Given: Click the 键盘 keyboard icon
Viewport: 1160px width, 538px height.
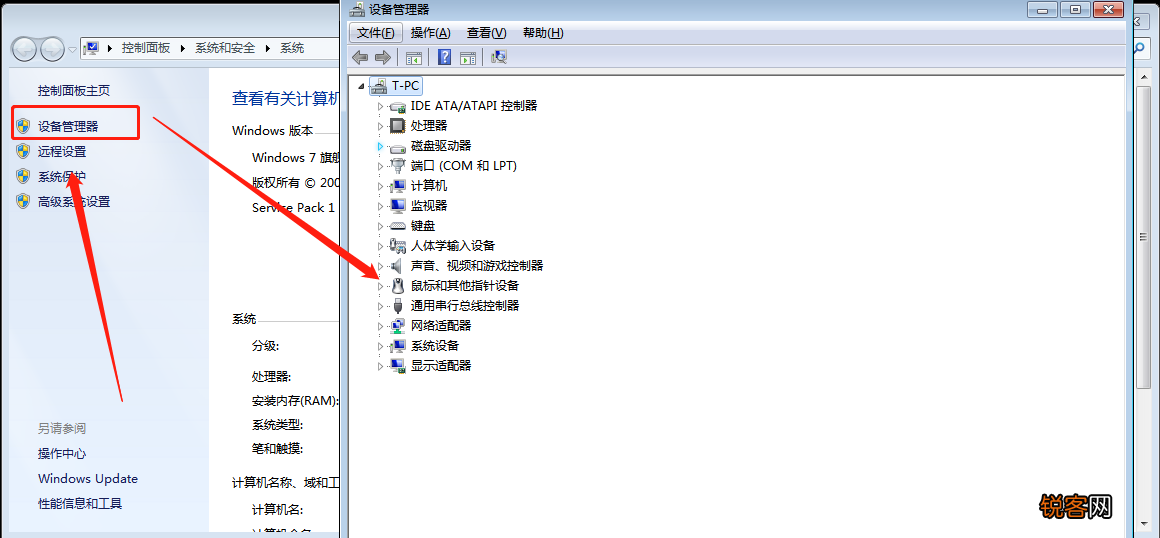Looking at the screenshot, I should coord(397,226).
